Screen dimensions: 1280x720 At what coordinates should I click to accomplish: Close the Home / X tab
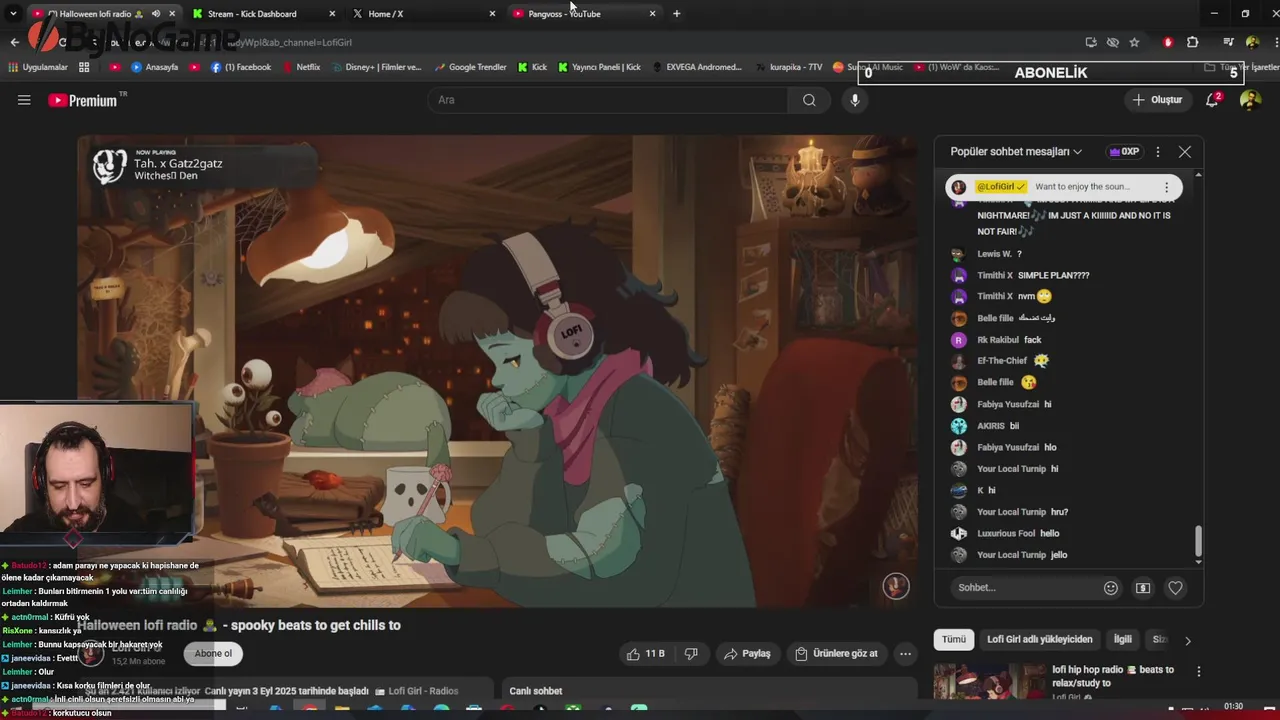(x=492, y=14)
